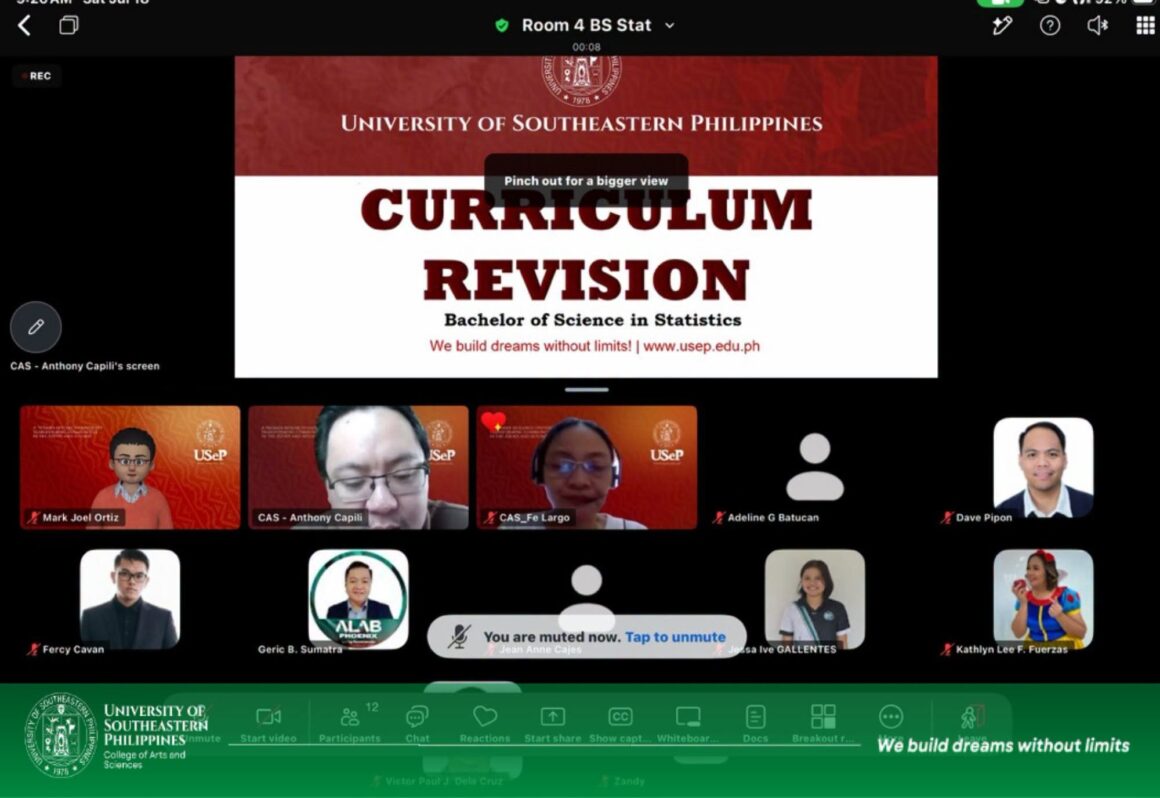Tap Start share button
Image resolution: width=1160 pixels, height=798 pixels.
[553, 724]
